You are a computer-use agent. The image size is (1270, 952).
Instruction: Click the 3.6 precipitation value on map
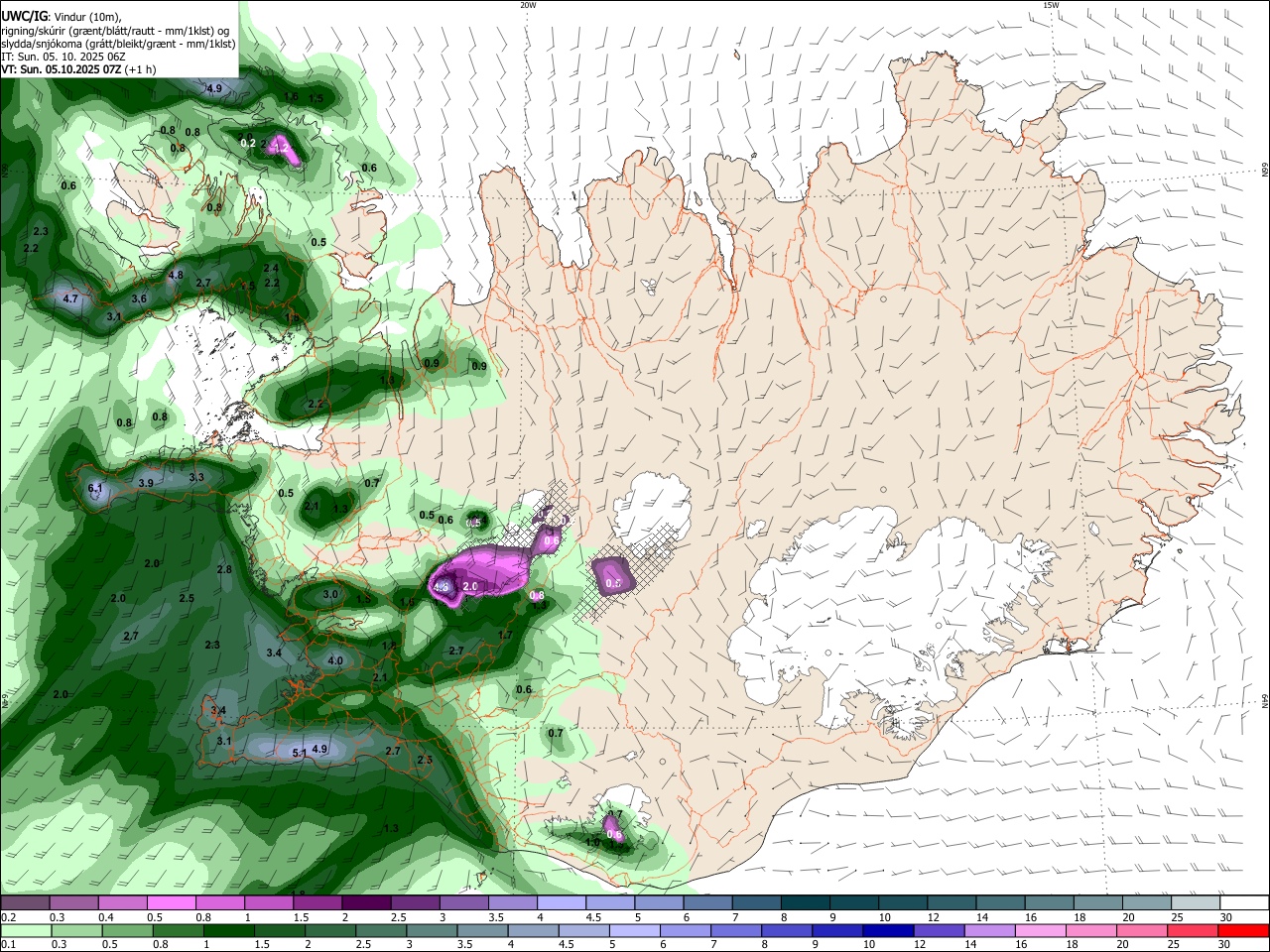tap(139, 298)
